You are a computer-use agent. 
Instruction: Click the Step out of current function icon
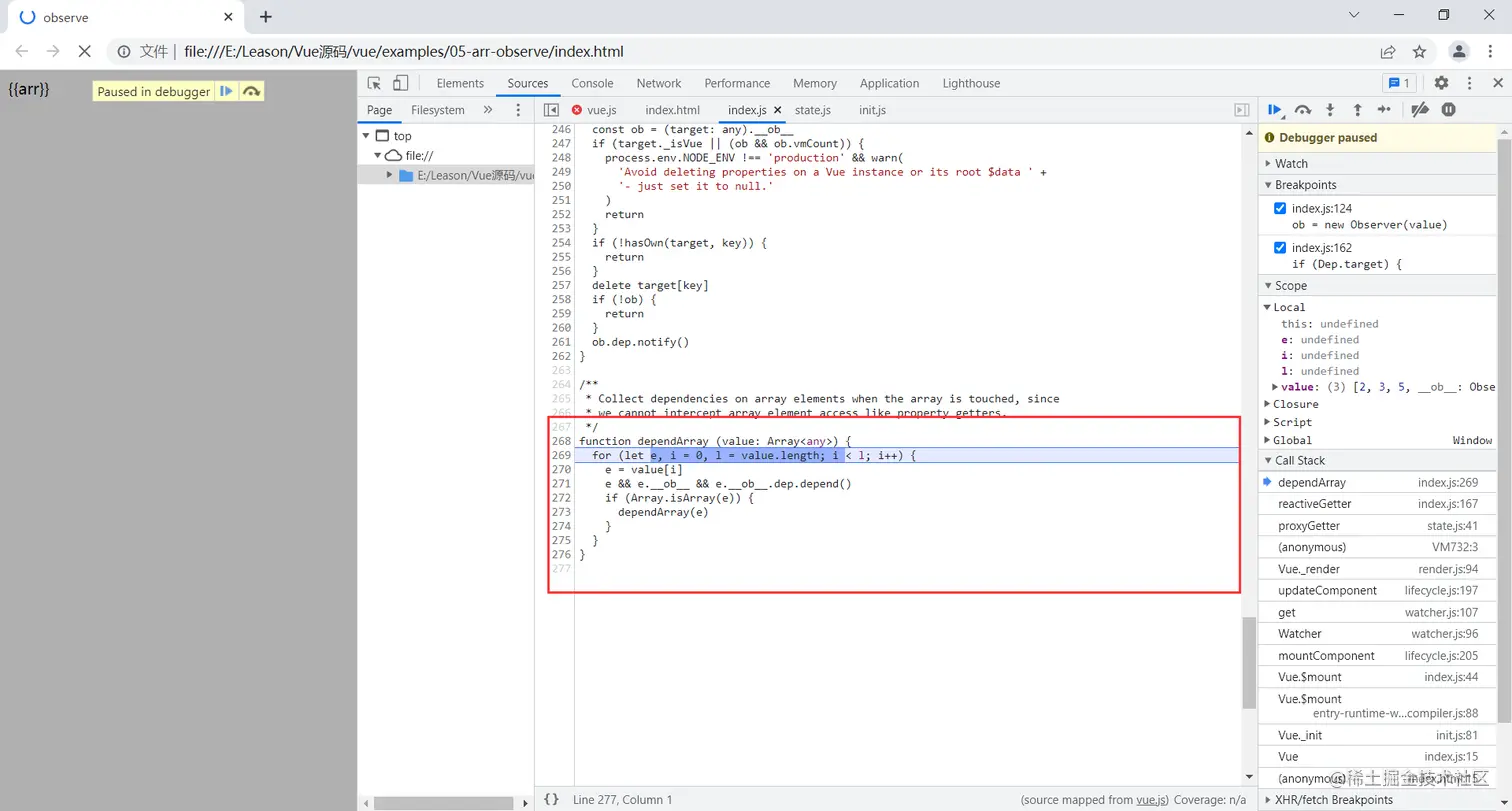[x=1357, y=110]
